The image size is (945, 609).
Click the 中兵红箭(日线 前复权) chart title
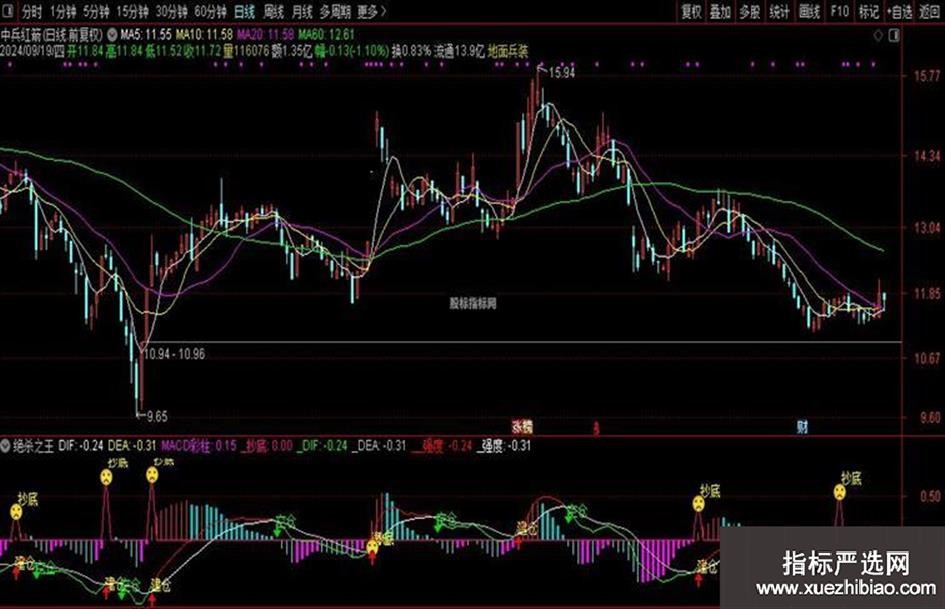point(52,35)
